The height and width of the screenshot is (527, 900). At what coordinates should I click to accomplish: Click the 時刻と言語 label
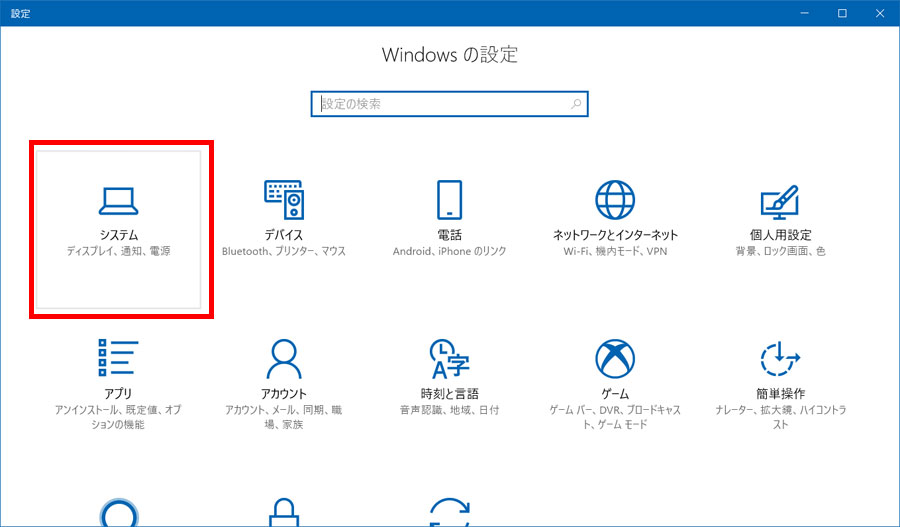(x=449, y=394)
